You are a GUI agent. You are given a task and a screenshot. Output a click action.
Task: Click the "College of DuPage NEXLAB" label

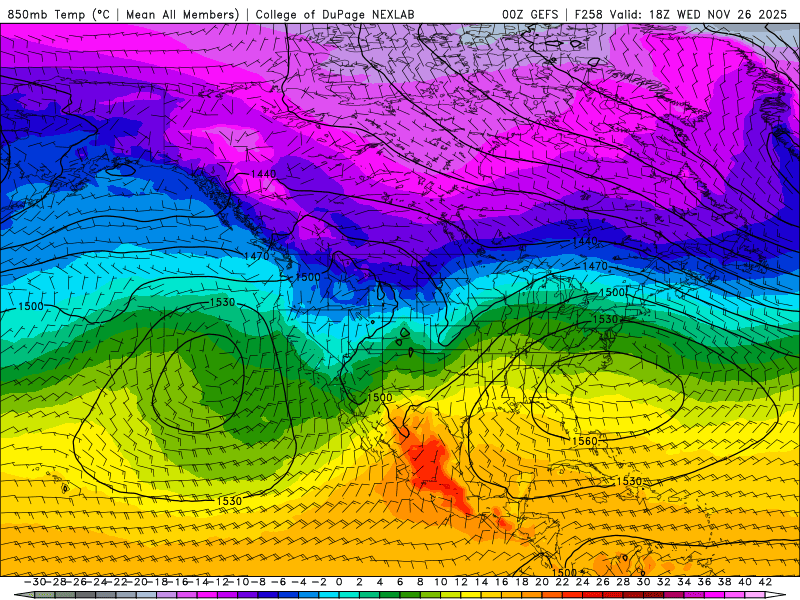tap(335, 14)
